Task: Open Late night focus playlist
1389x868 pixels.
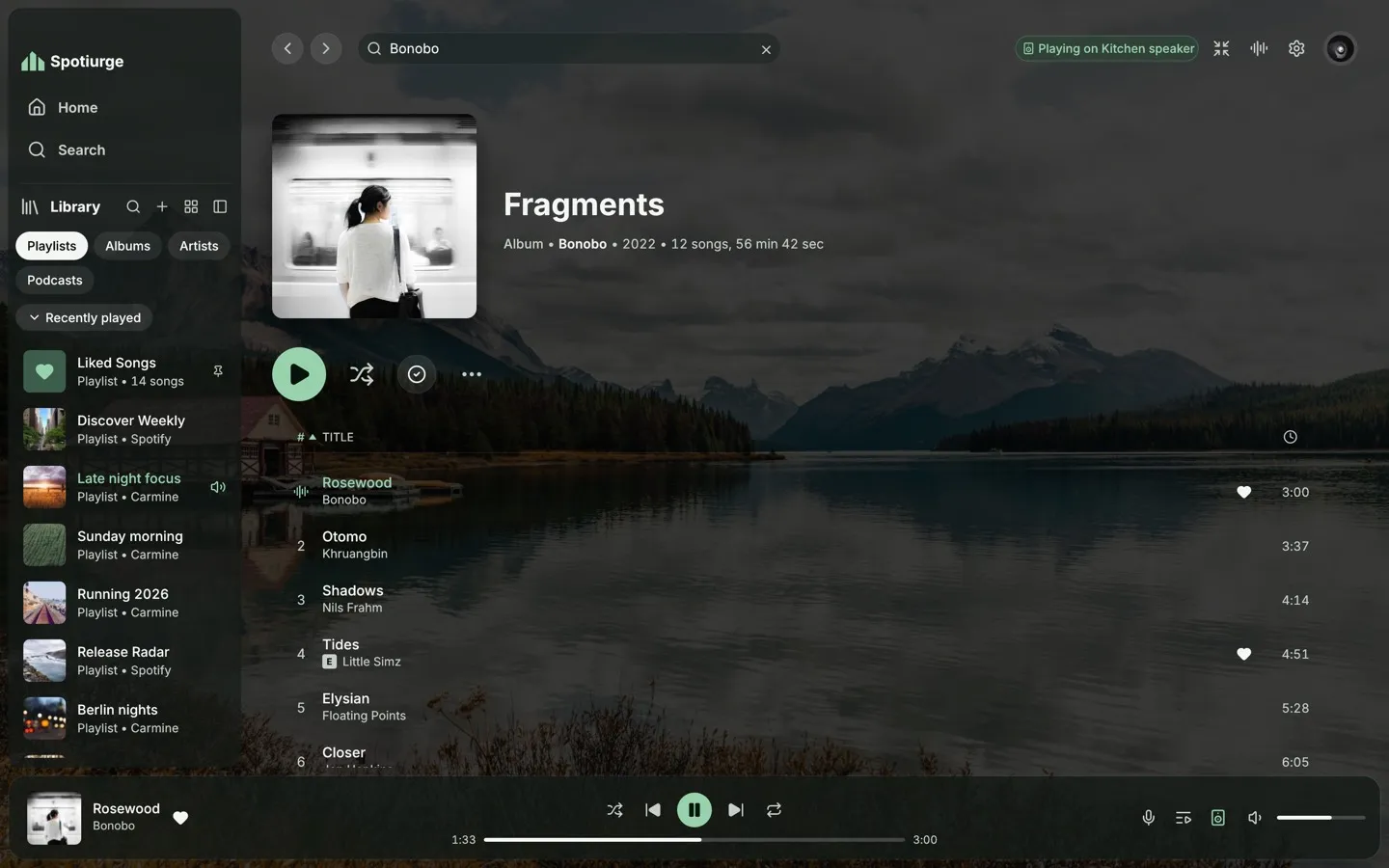Action: pos(123,487)
